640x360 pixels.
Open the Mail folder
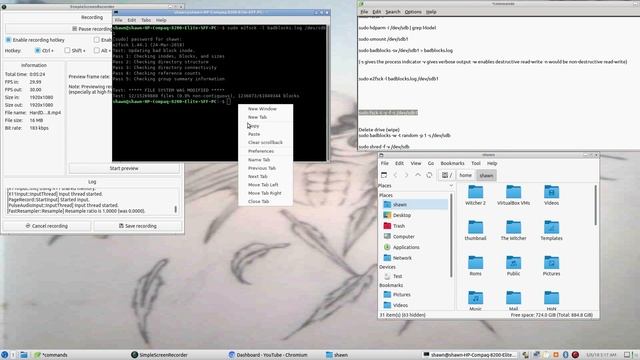(513, 300)
